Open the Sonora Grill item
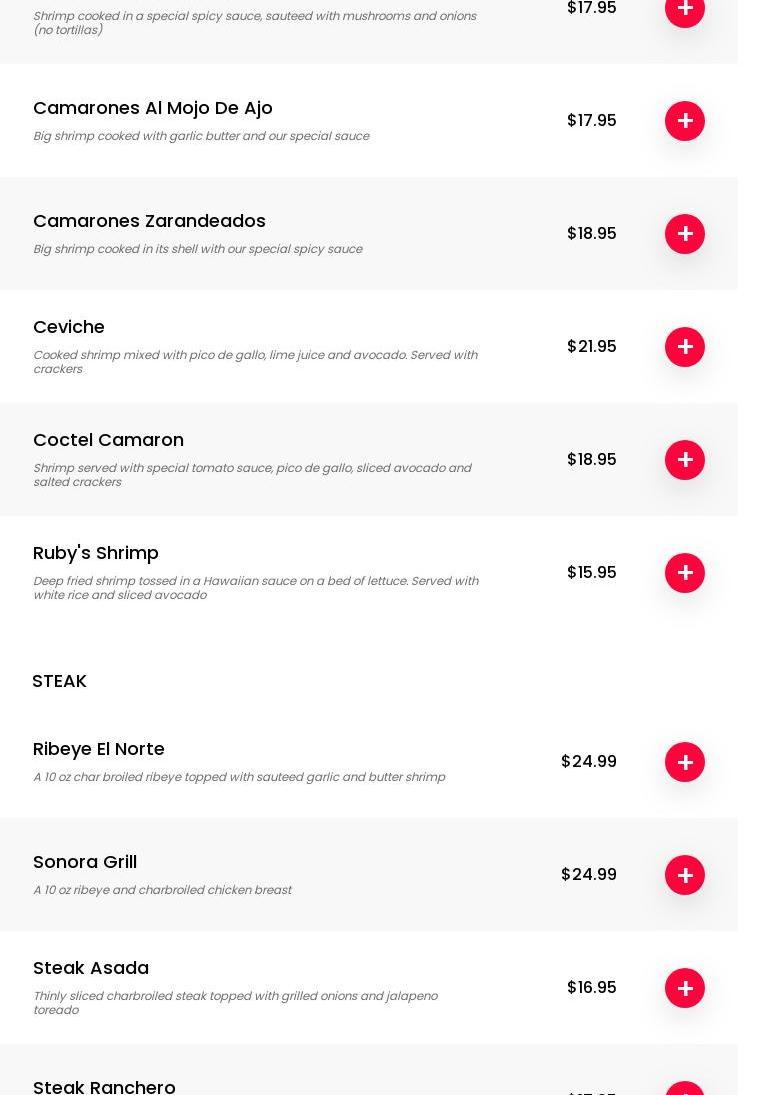Image resolution: width=770 pixels, height=1095 pixels. point(85,862)
